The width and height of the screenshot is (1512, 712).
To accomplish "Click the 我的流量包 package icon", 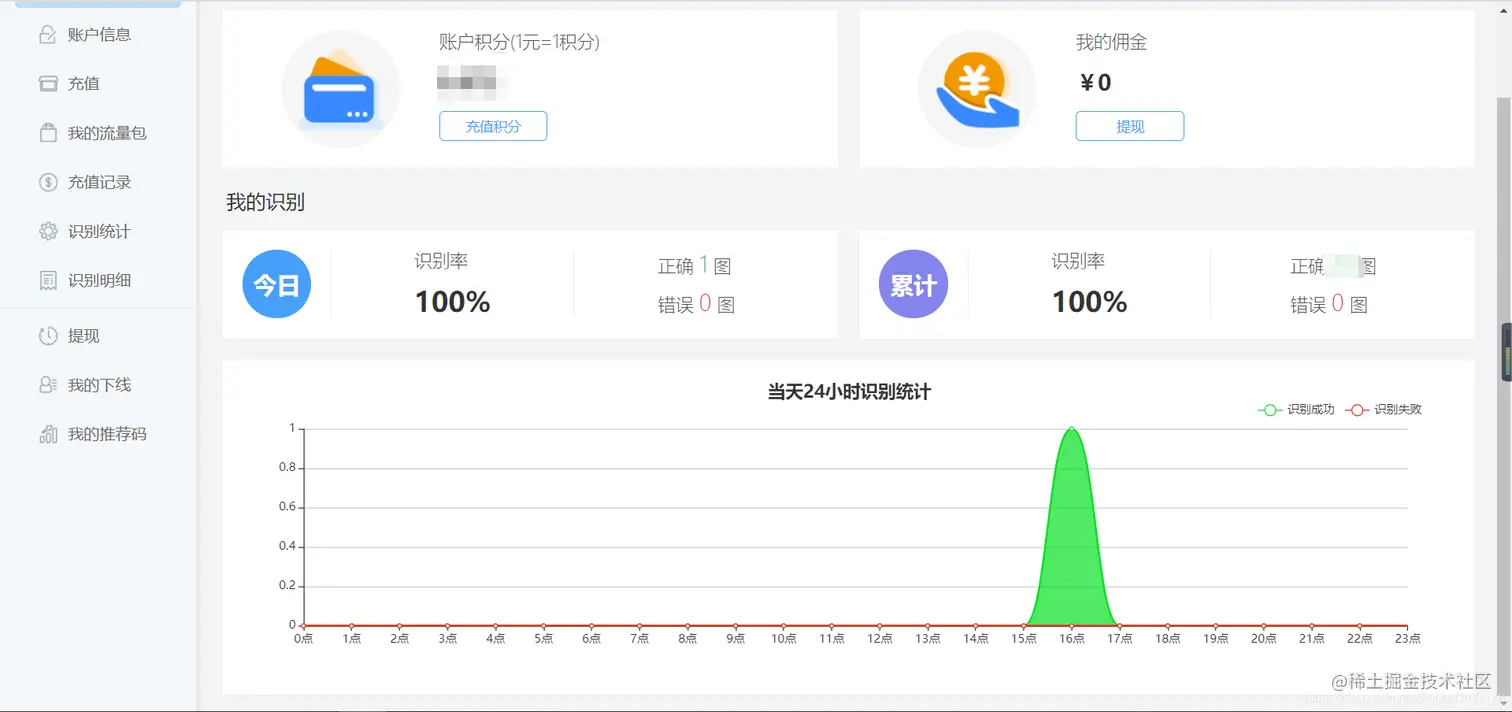I will (x=47, y=132).
